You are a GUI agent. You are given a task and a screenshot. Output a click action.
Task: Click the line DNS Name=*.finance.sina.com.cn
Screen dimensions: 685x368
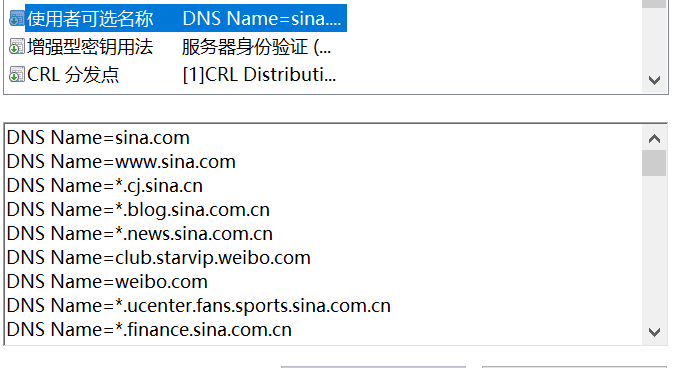click(149, 330)
